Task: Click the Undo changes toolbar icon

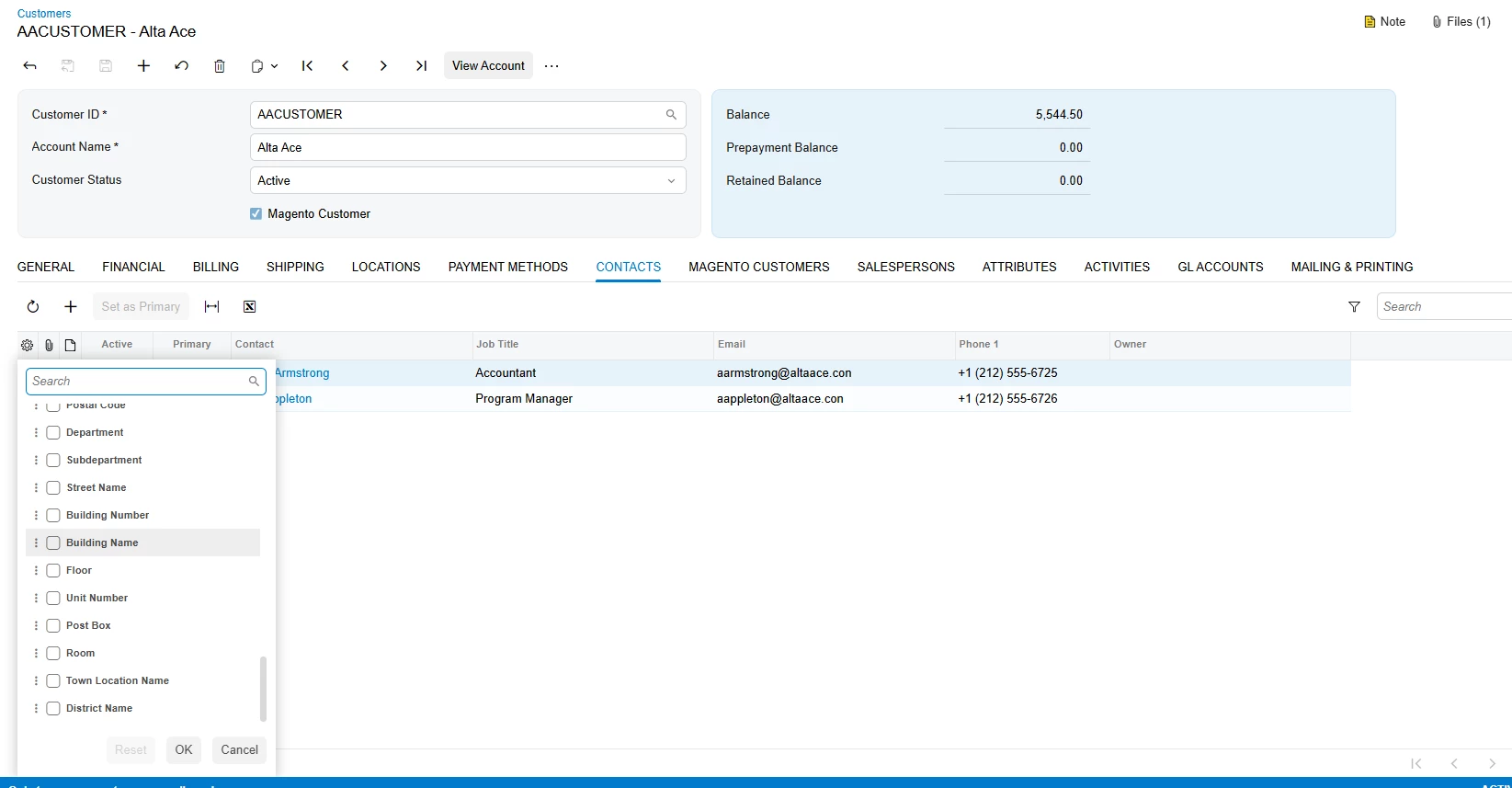Action: pyautogui.click(x=182, y=66)
